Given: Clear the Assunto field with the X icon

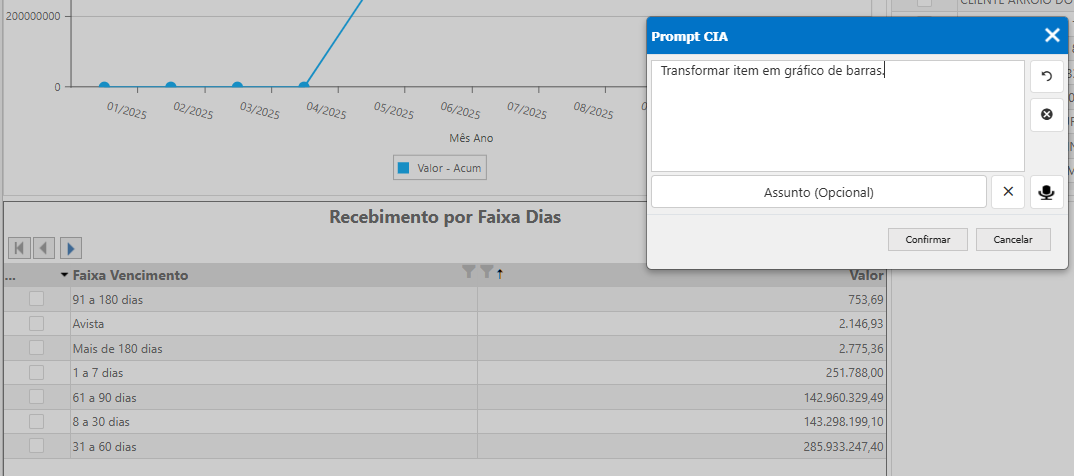Looking at the screenshot, I should pos(1008,192).
